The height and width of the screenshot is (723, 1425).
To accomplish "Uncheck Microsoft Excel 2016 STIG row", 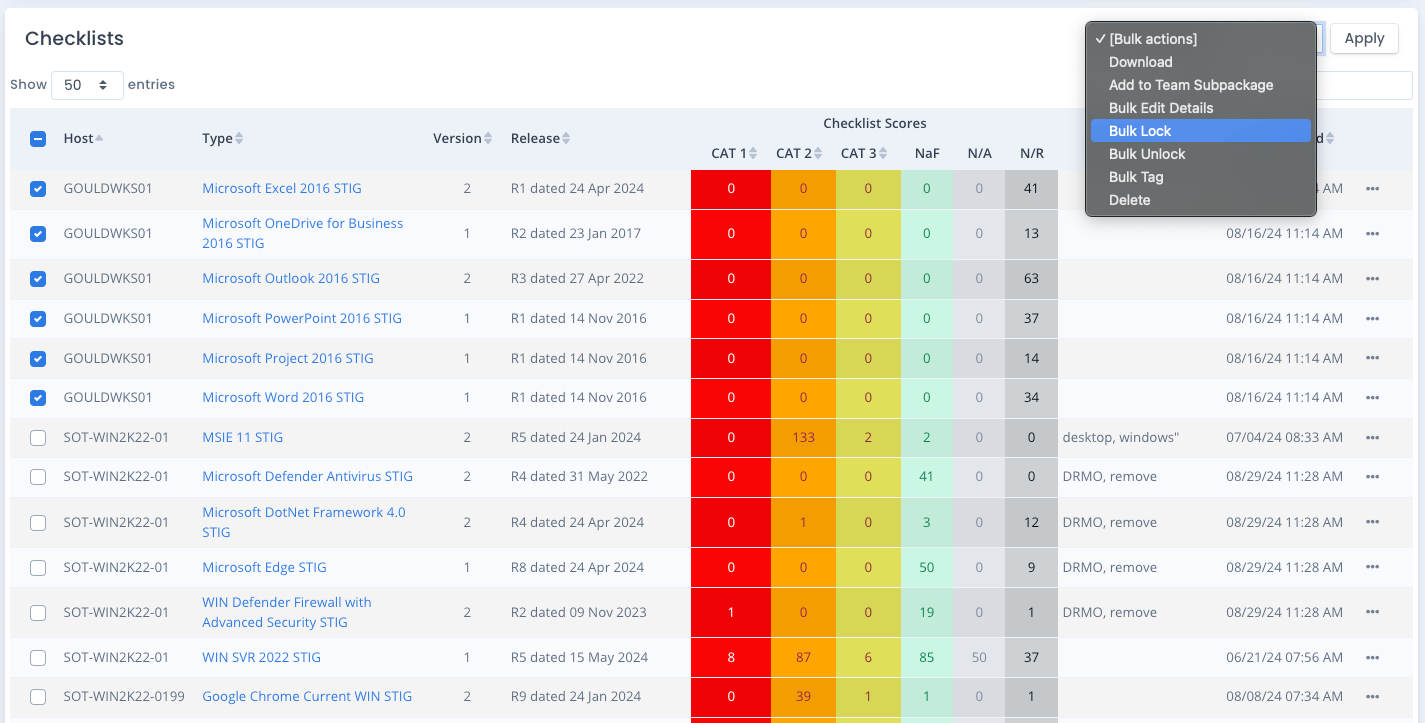I will click(x=38, y=189).
